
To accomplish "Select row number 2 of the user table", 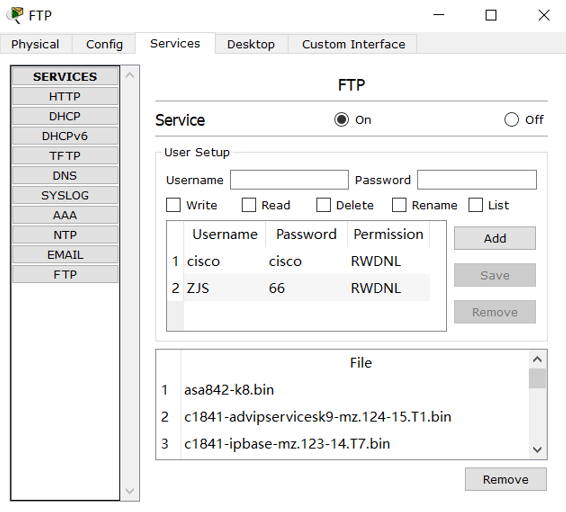I will coord(175,288).
